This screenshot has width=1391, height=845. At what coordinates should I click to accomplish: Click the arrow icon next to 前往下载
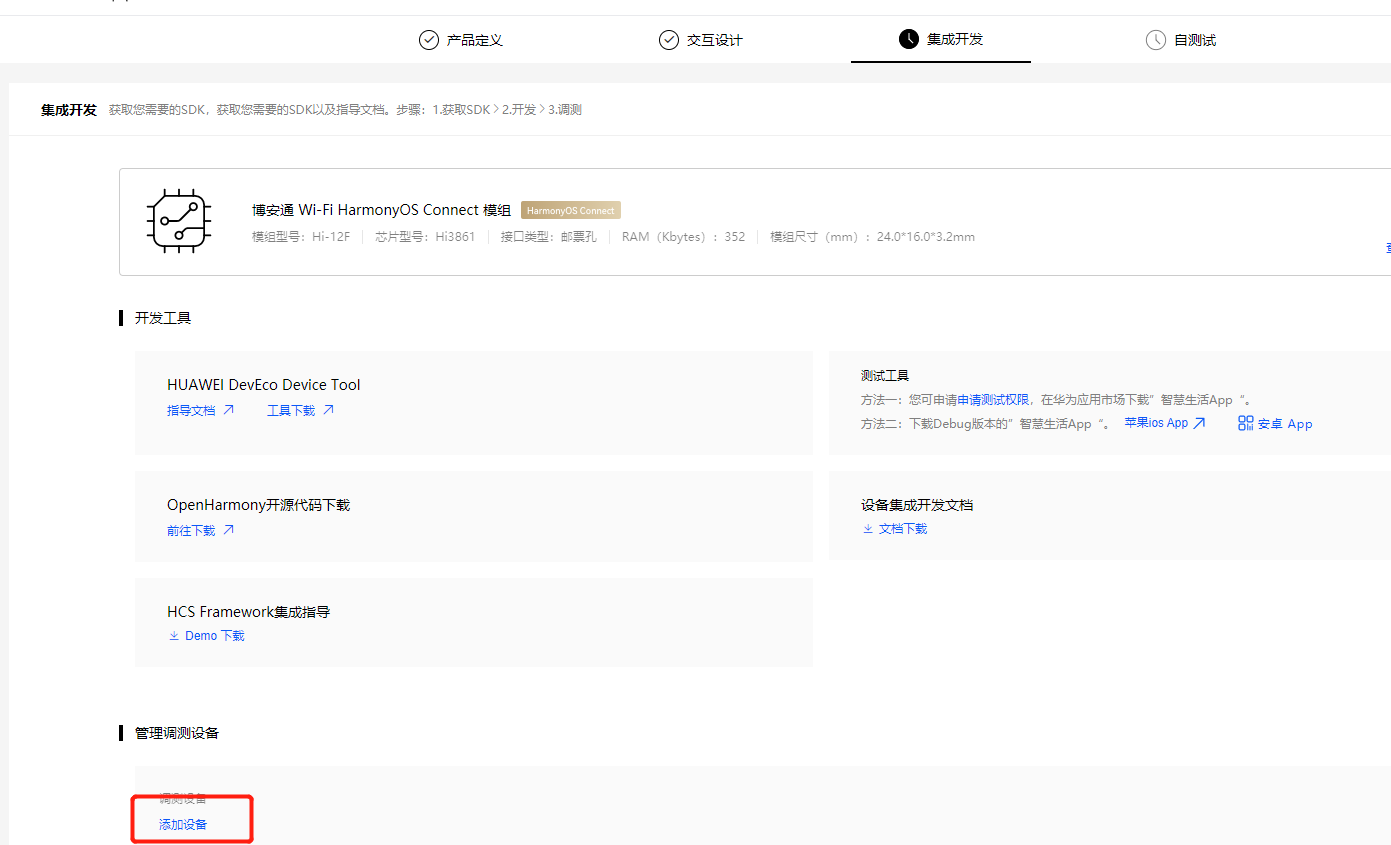click(x=228, y=531)
